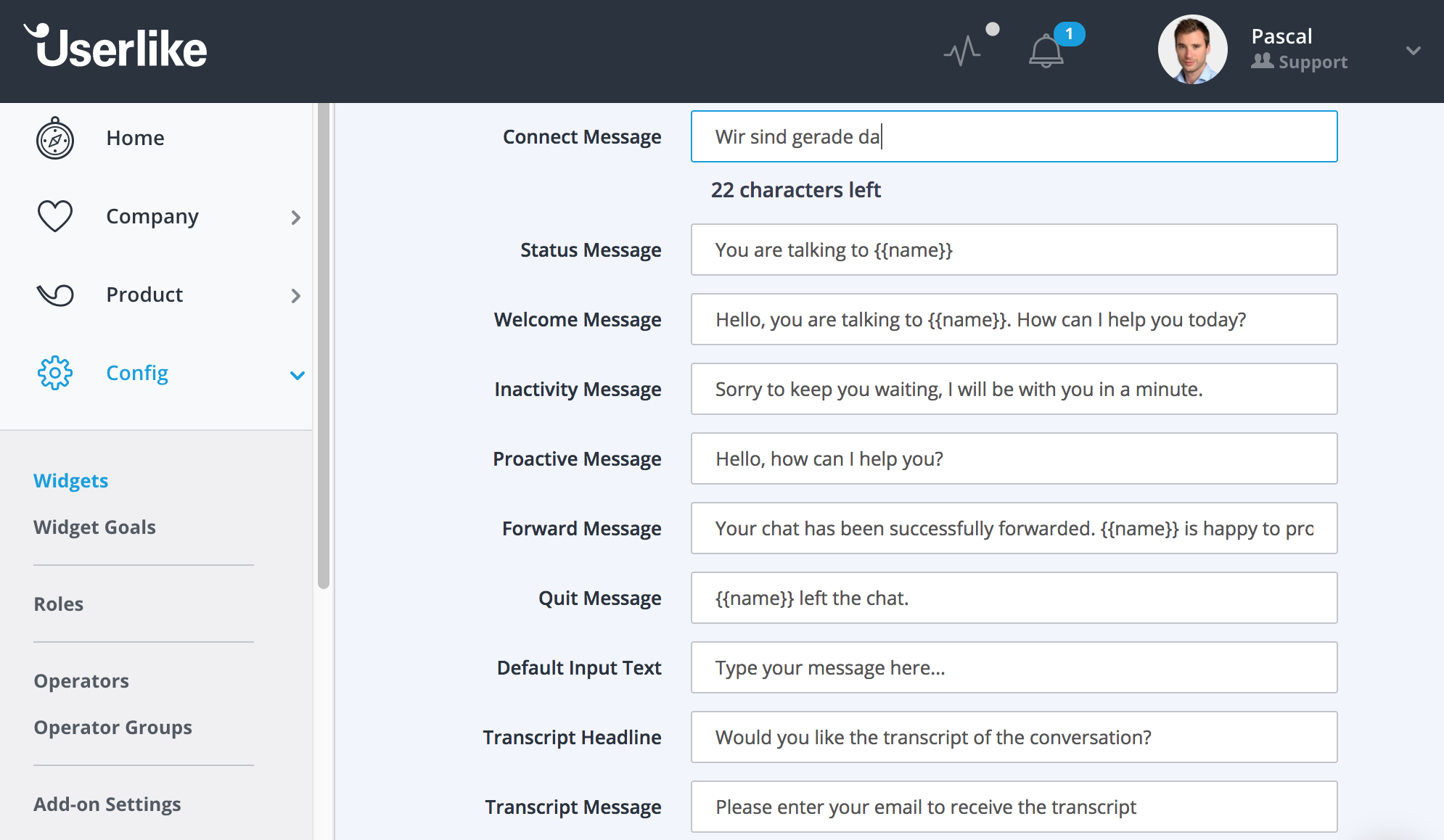Open the Widgets settings link

[x=71, y=481]
